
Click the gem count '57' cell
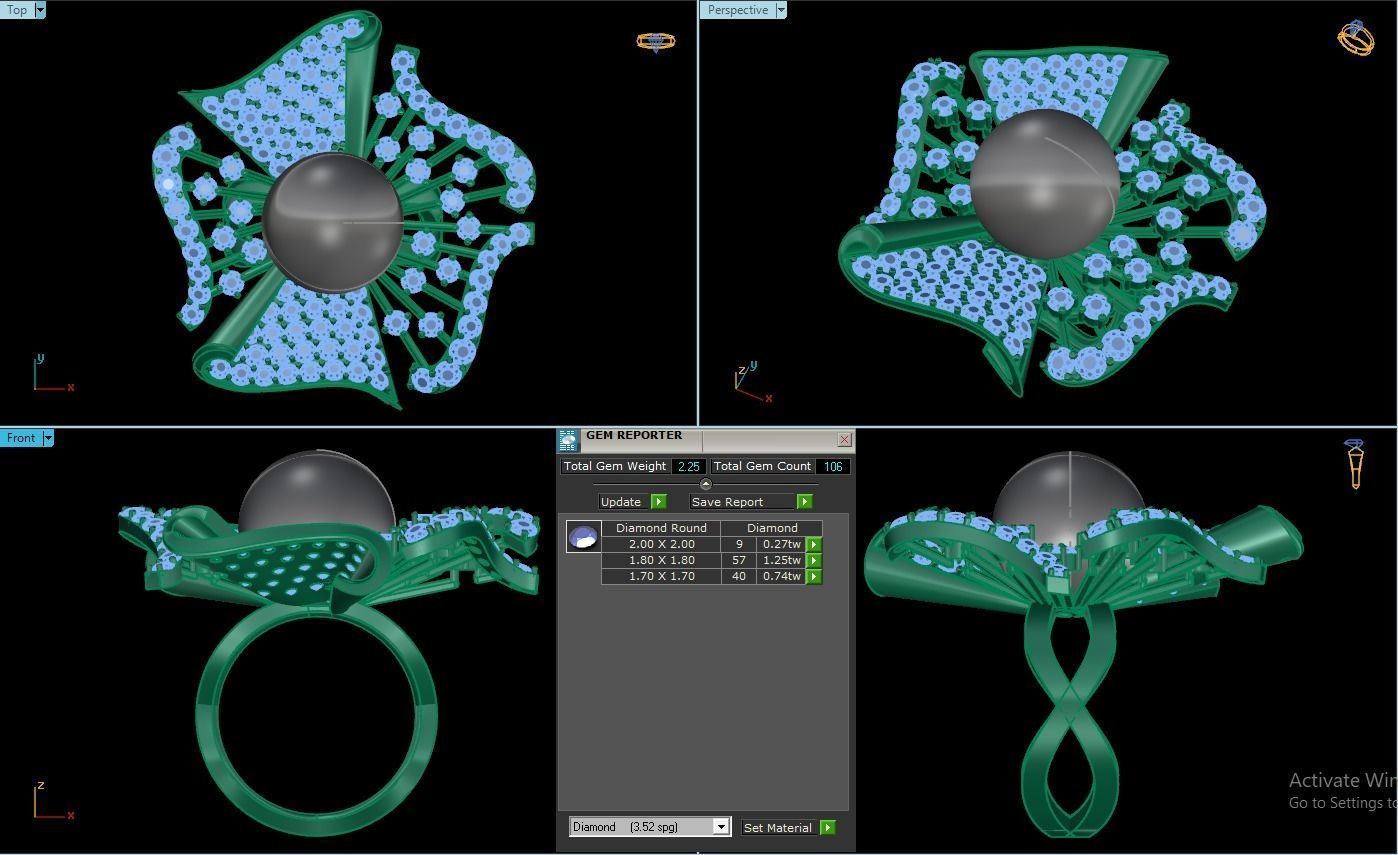tap(739, 560)
